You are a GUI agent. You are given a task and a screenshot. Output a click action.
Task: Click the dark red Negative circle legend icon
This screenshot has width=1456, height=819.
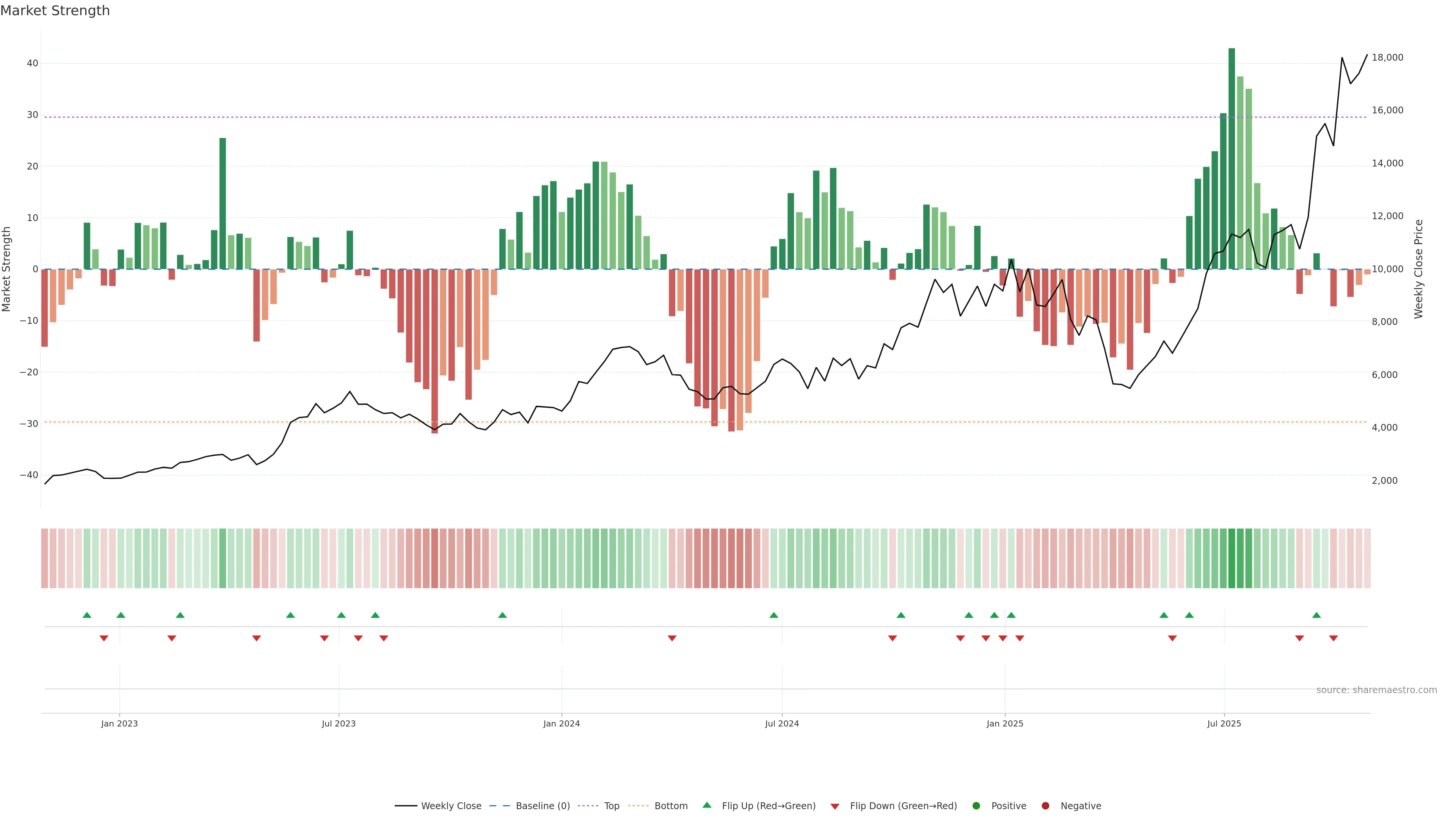pos(1045,806)
